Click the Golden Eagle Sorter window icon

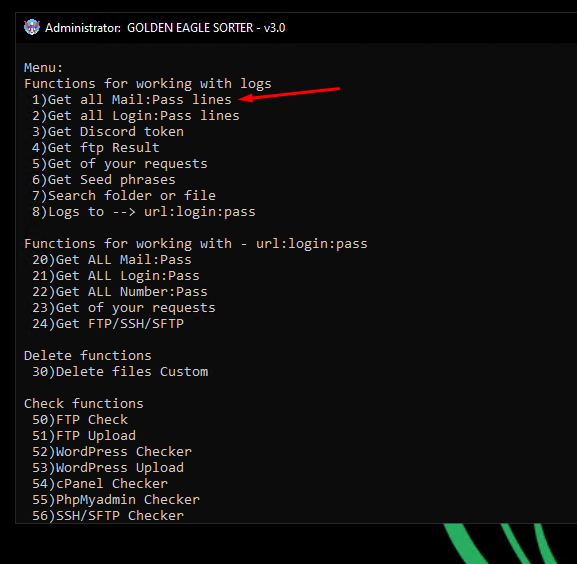coord(32,28)
